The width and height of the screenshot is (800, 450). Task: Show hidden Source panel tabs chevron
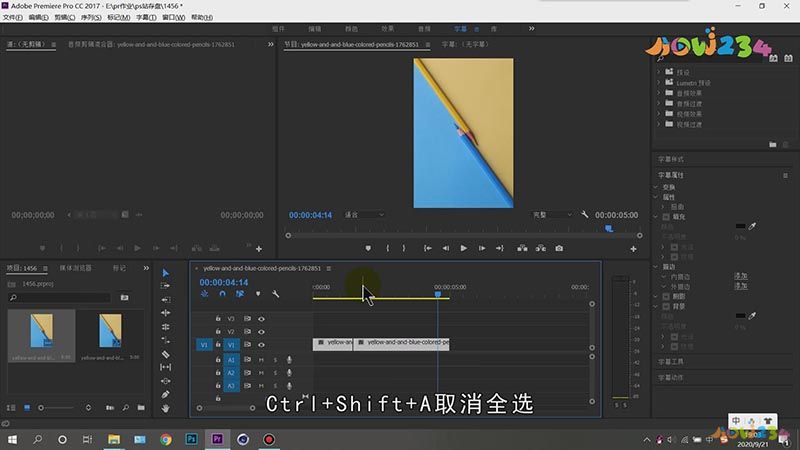(270, 44)
